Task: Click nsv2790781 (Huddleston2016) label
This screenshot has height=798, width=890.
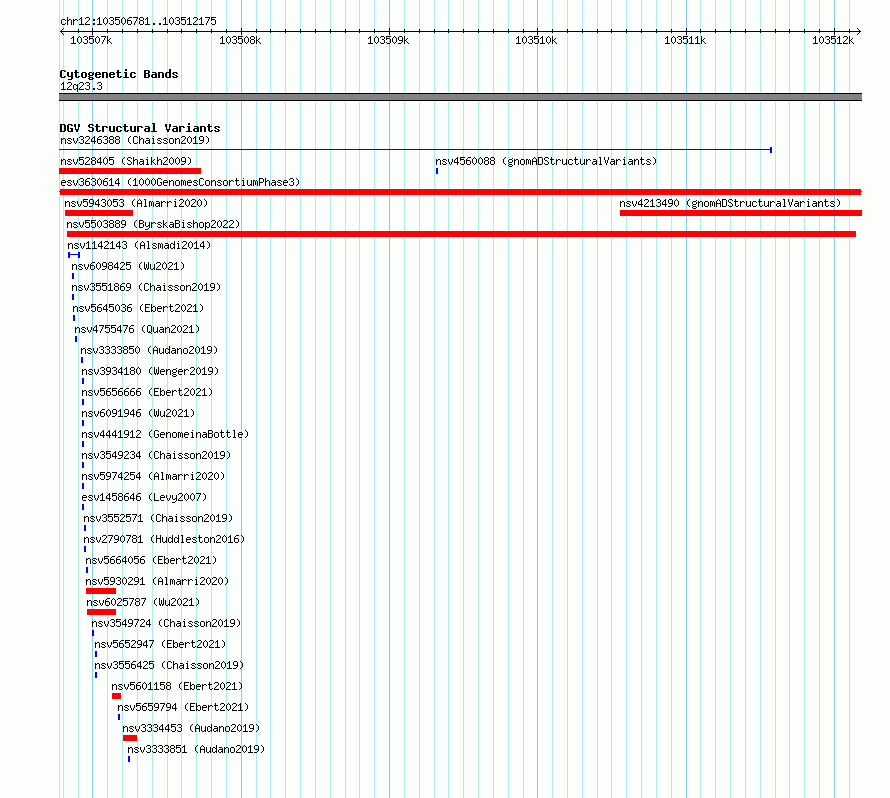Action: (164, 539)
